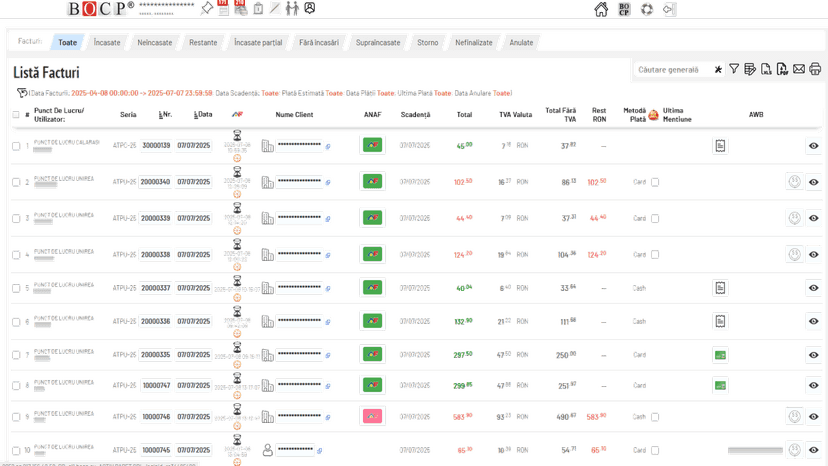Open the Fără încasări tab
828x466 pixels.
tap(319, 42)
